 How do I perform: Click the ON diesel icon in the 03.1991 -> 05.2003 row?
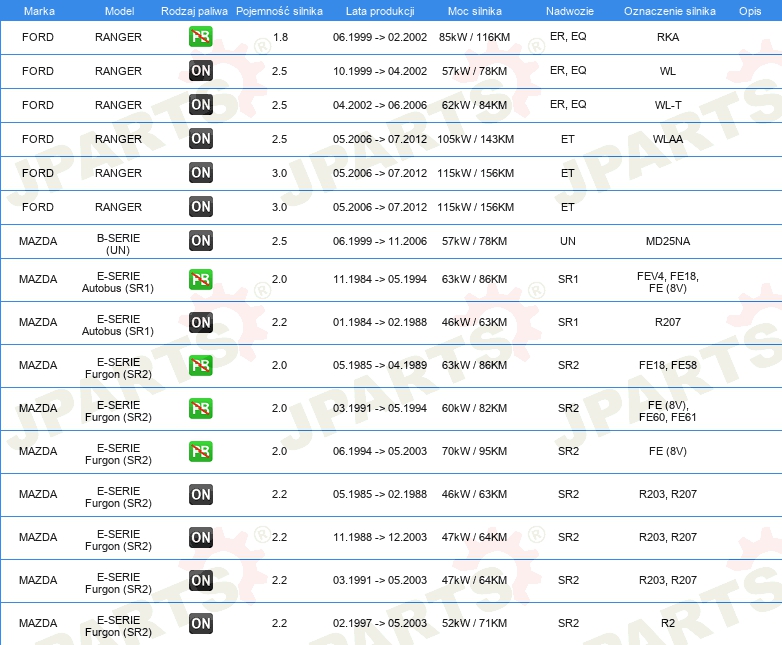(200, 580)
